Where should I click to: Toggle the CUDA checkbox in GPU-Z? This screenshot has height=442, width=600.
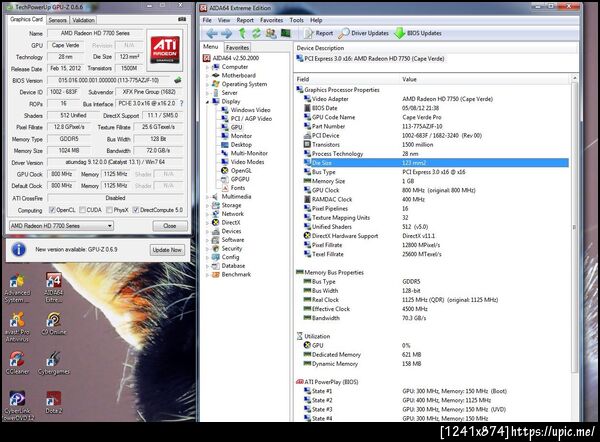pos(82,210)
